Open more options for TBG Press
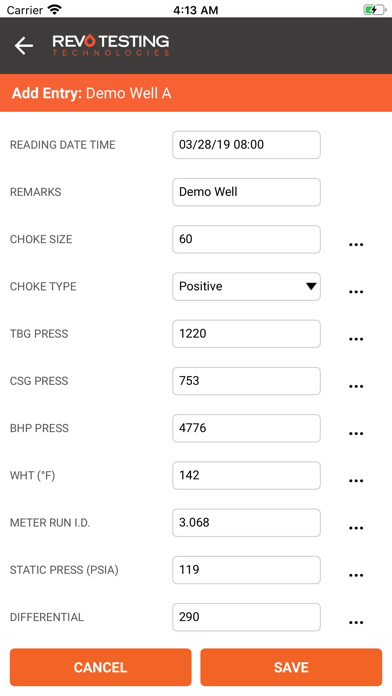This screenshot has width=392, height=696. tap(356, 339)
